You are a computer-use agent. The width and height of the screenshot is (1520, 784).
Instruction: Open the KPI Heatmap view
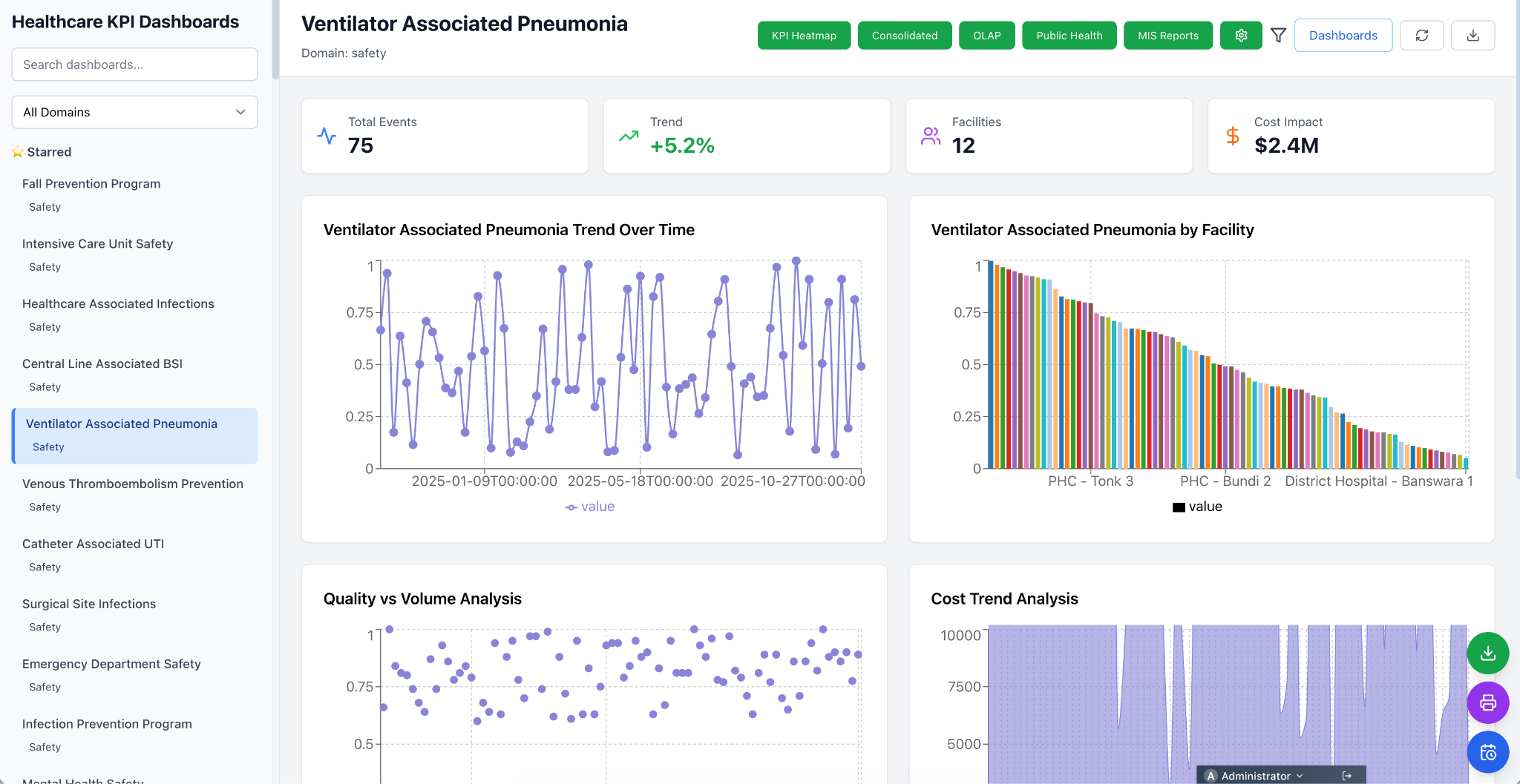[x=804, y=36]
